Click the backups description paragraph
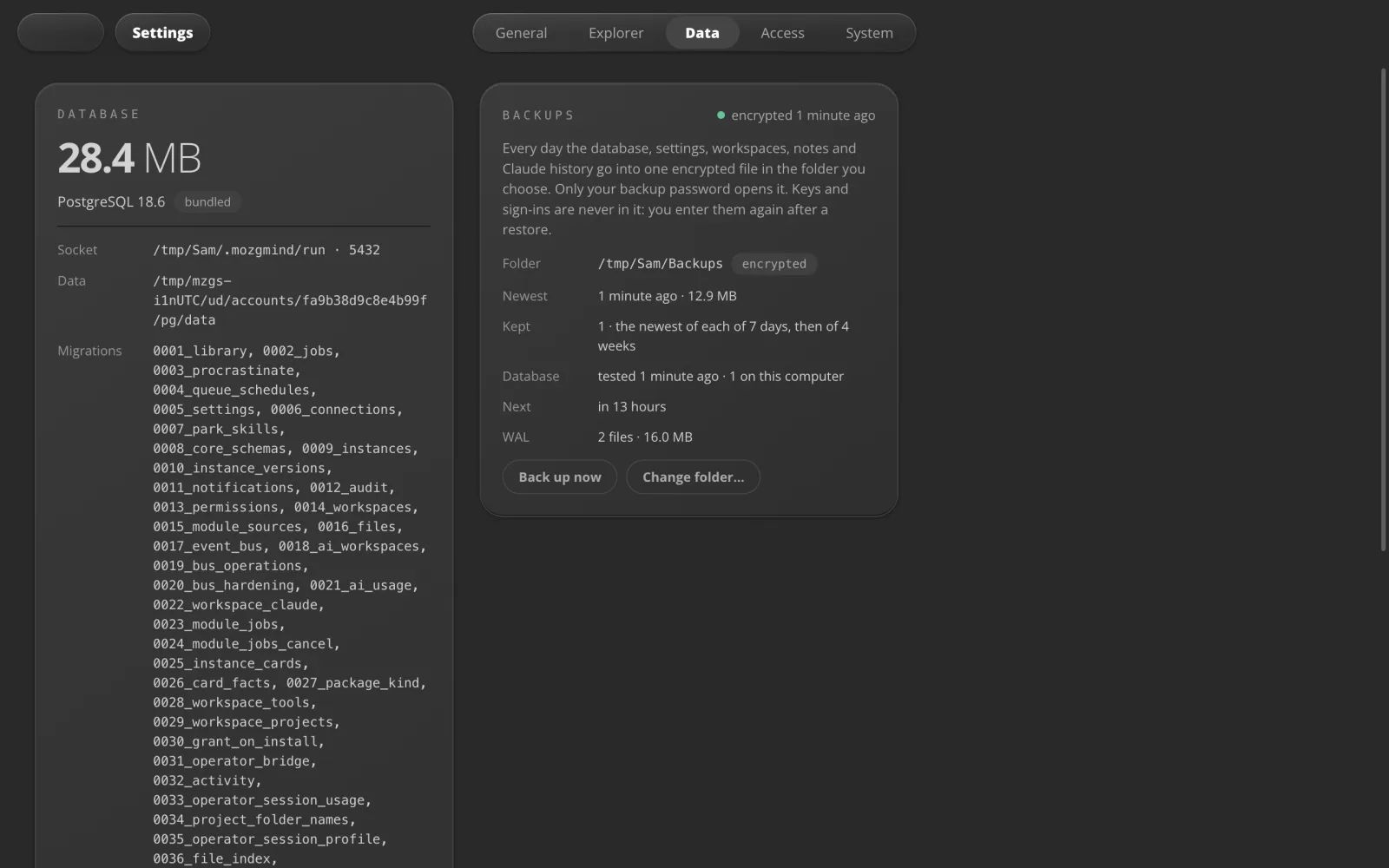Viewport: 1389px width, 868px height. pyautogui.click(x=684, y=189)
